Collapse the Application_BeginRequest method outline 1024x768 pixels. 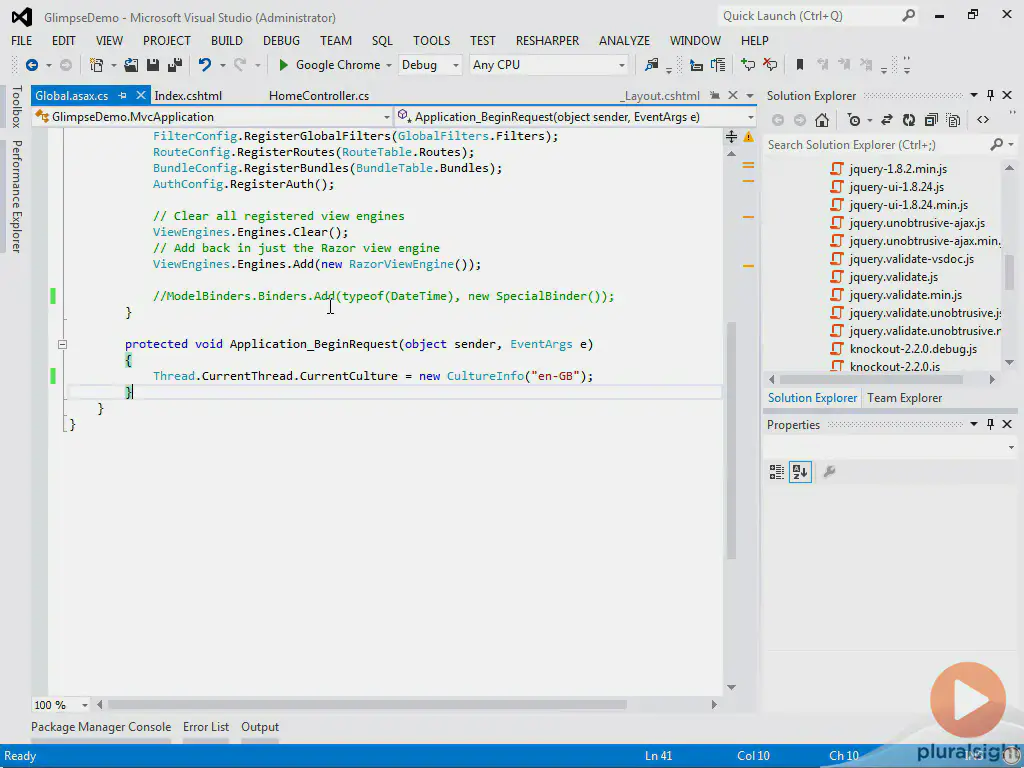[63, 344]
